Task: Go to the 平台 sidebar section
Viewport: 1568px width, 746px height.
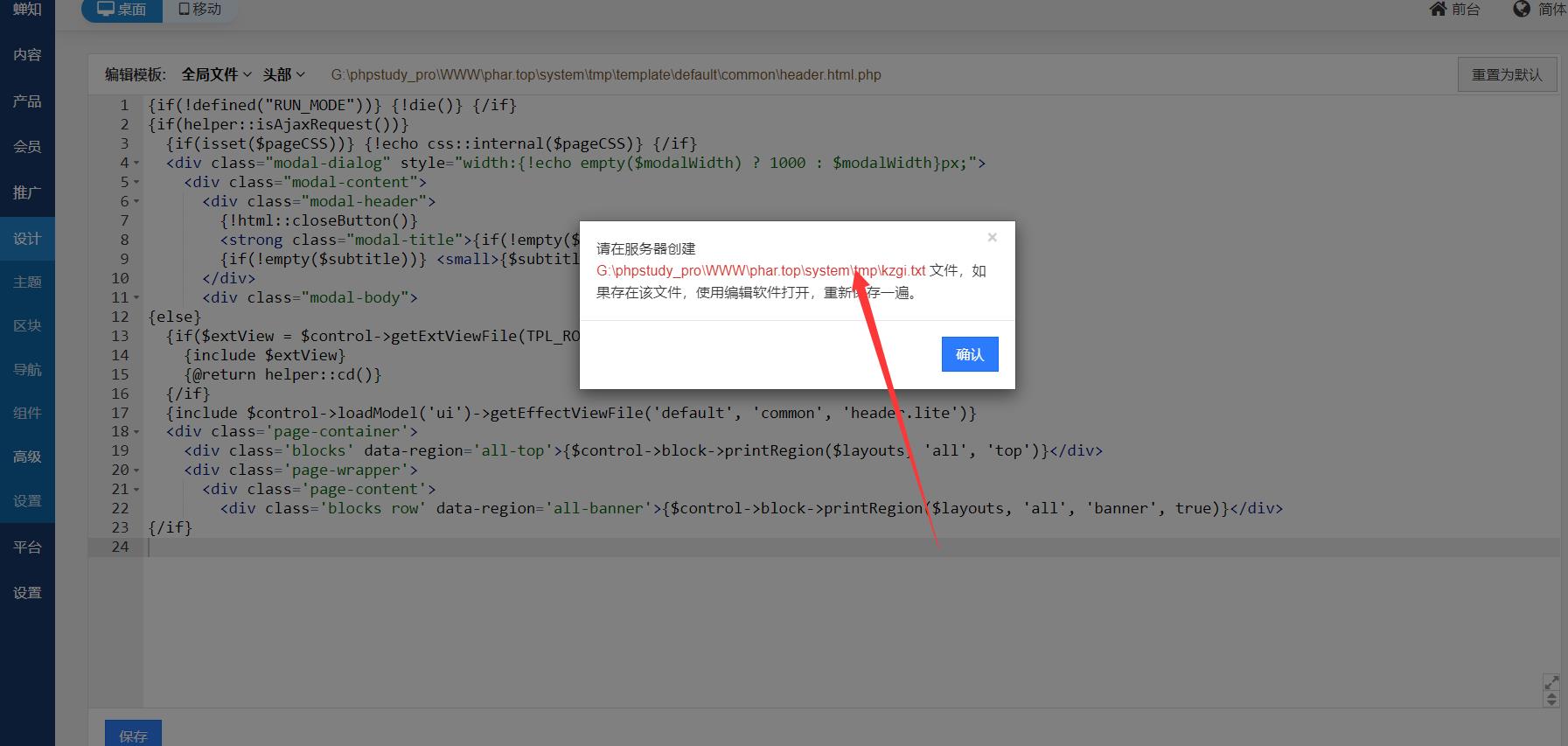Action: coord(27,547)
